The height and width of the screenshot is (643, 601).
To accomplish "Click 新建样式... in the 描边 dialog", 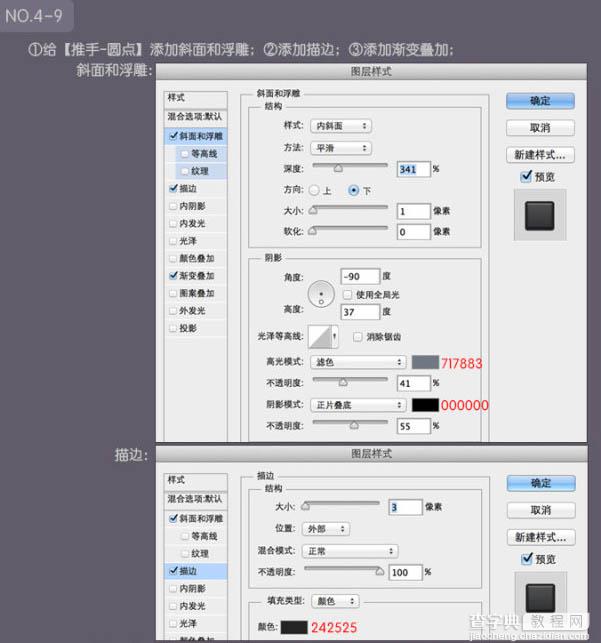I will 541,537.
